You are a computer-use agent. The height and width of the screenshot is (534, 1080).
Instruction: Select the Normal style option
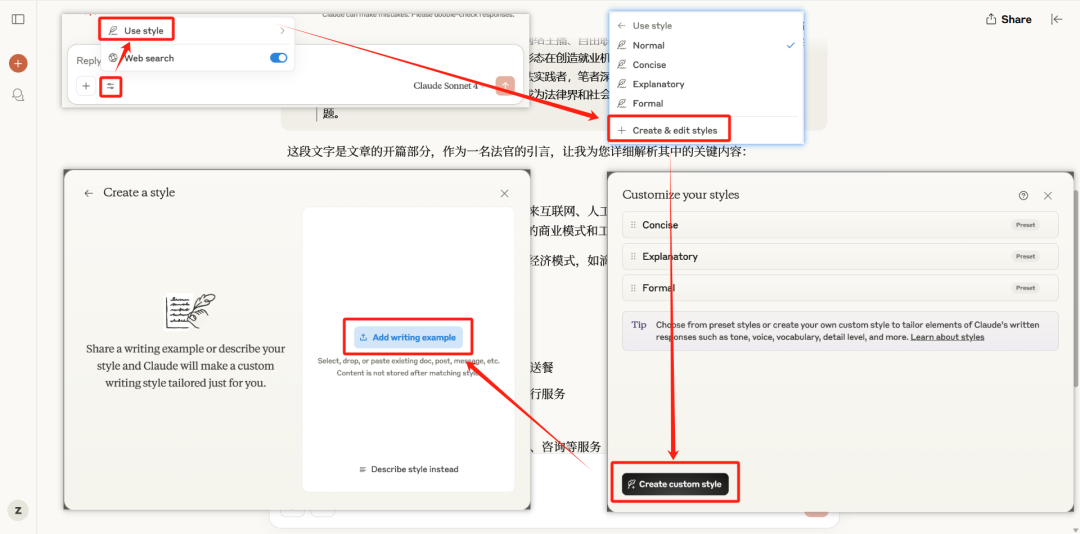click(x=648, y=45)
